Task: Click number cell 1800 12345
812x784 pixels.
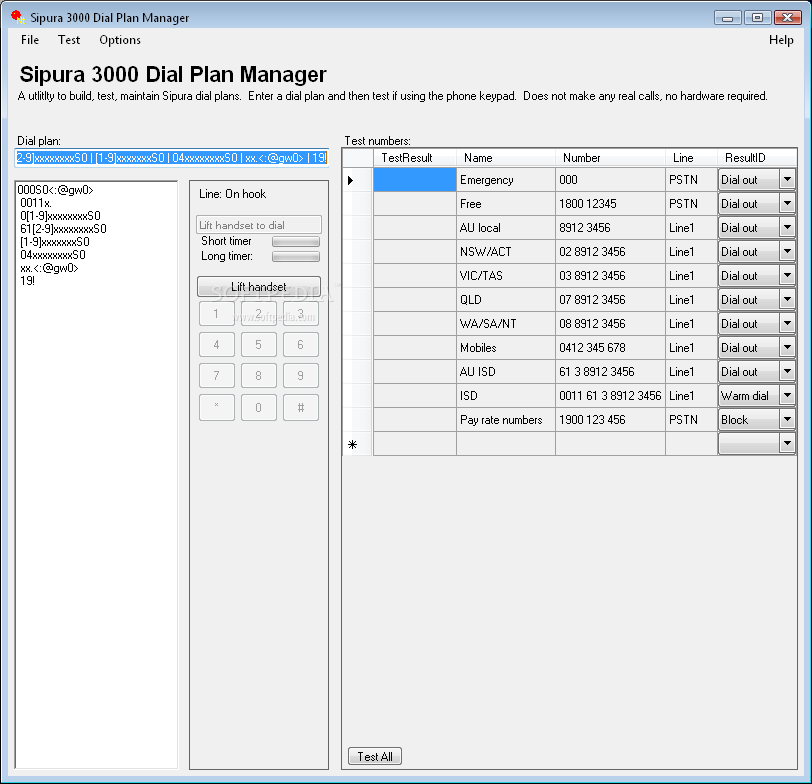Action: click(611, 204)
